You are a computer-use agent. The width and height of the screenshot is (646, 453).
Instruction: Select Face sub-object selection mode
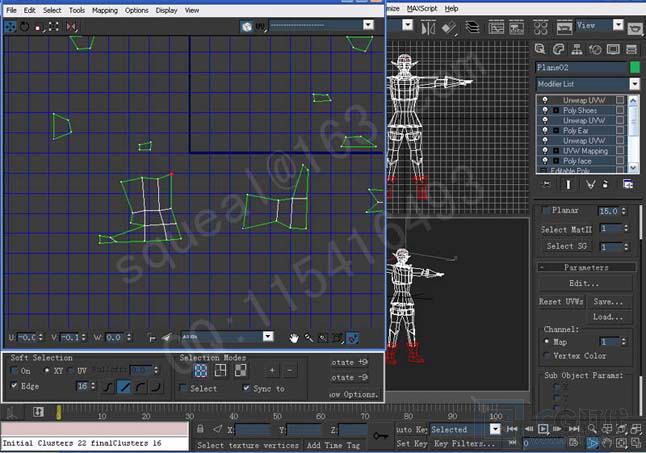pyautogui.click(x=241, y=371)
